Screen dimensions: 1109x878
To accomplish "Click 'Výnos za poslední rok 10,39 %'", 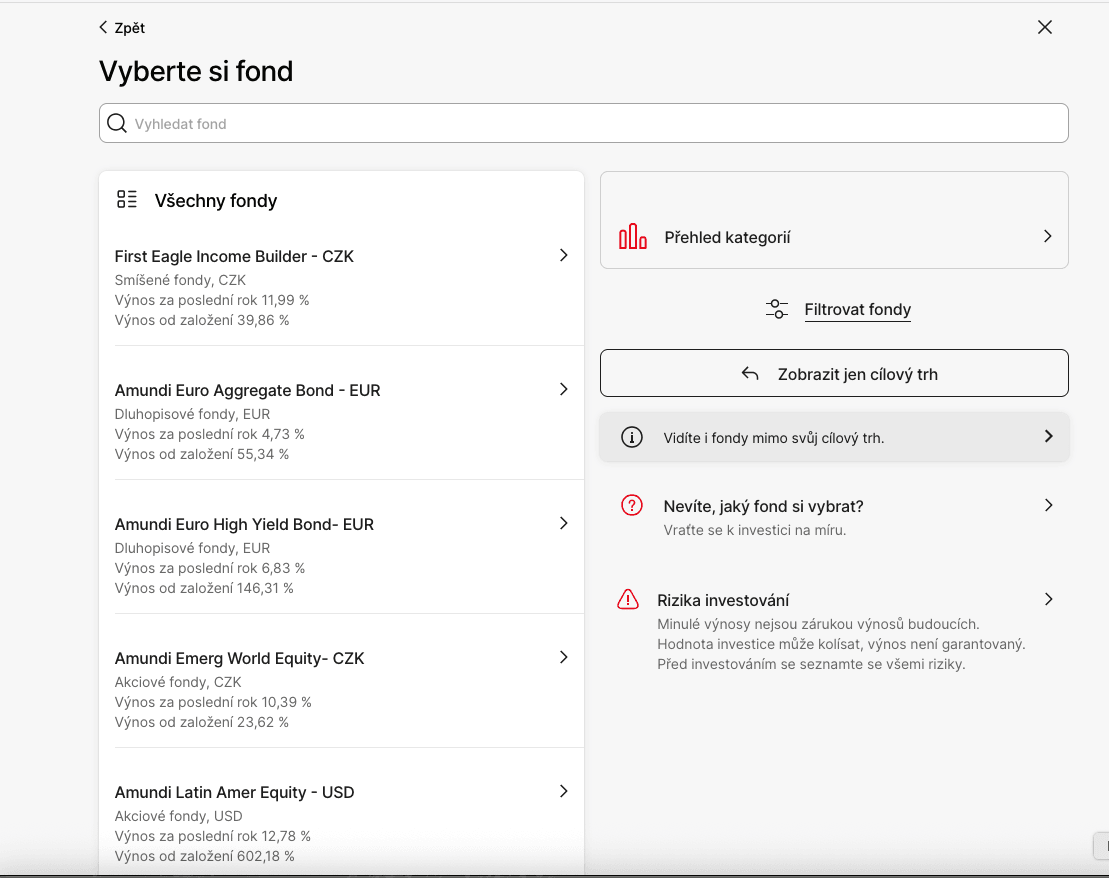I will pyautogui.click(x=213, y=702).
